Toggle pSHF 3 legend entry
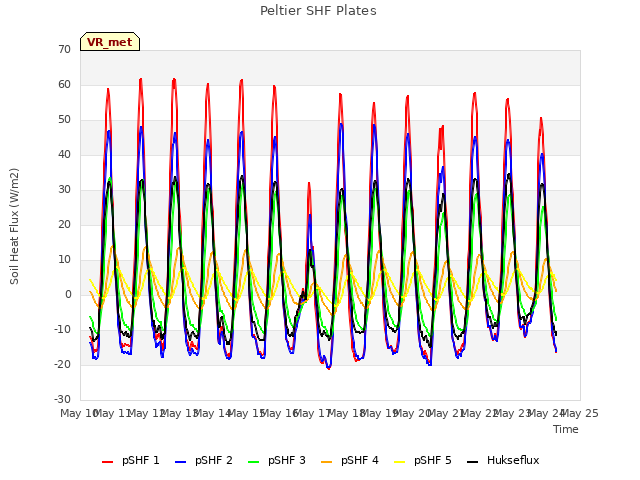The width and height of the screenshot is (640, 480). click(277, 460)
